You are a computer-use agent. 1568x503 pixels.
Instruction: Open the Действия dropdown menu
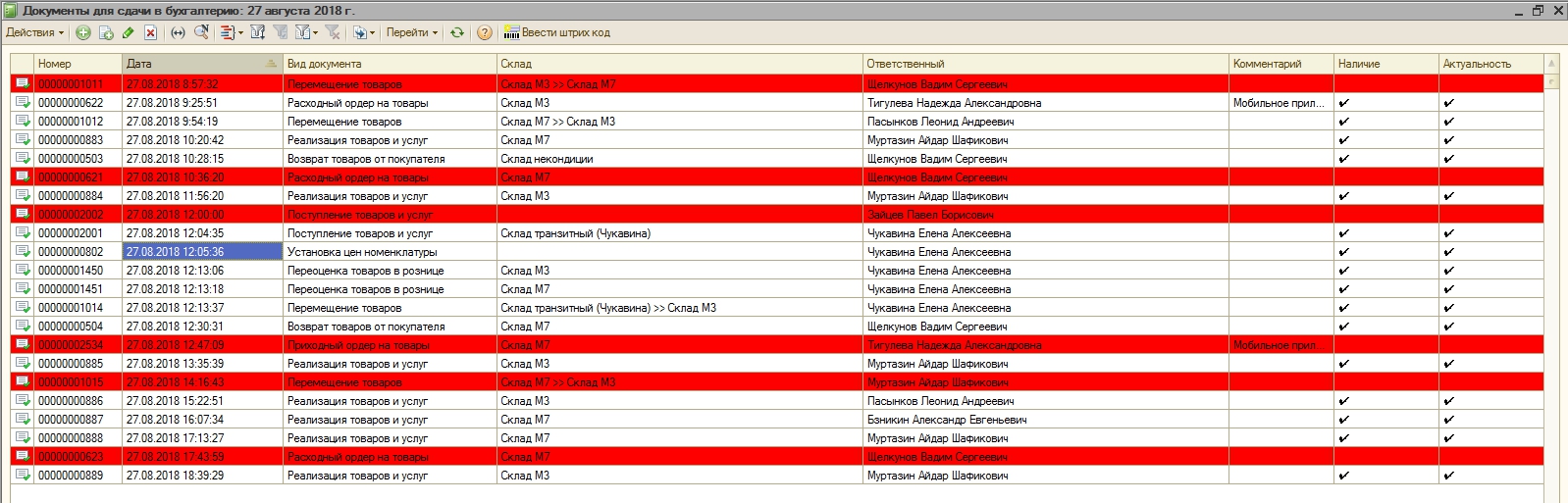(34, 32)
